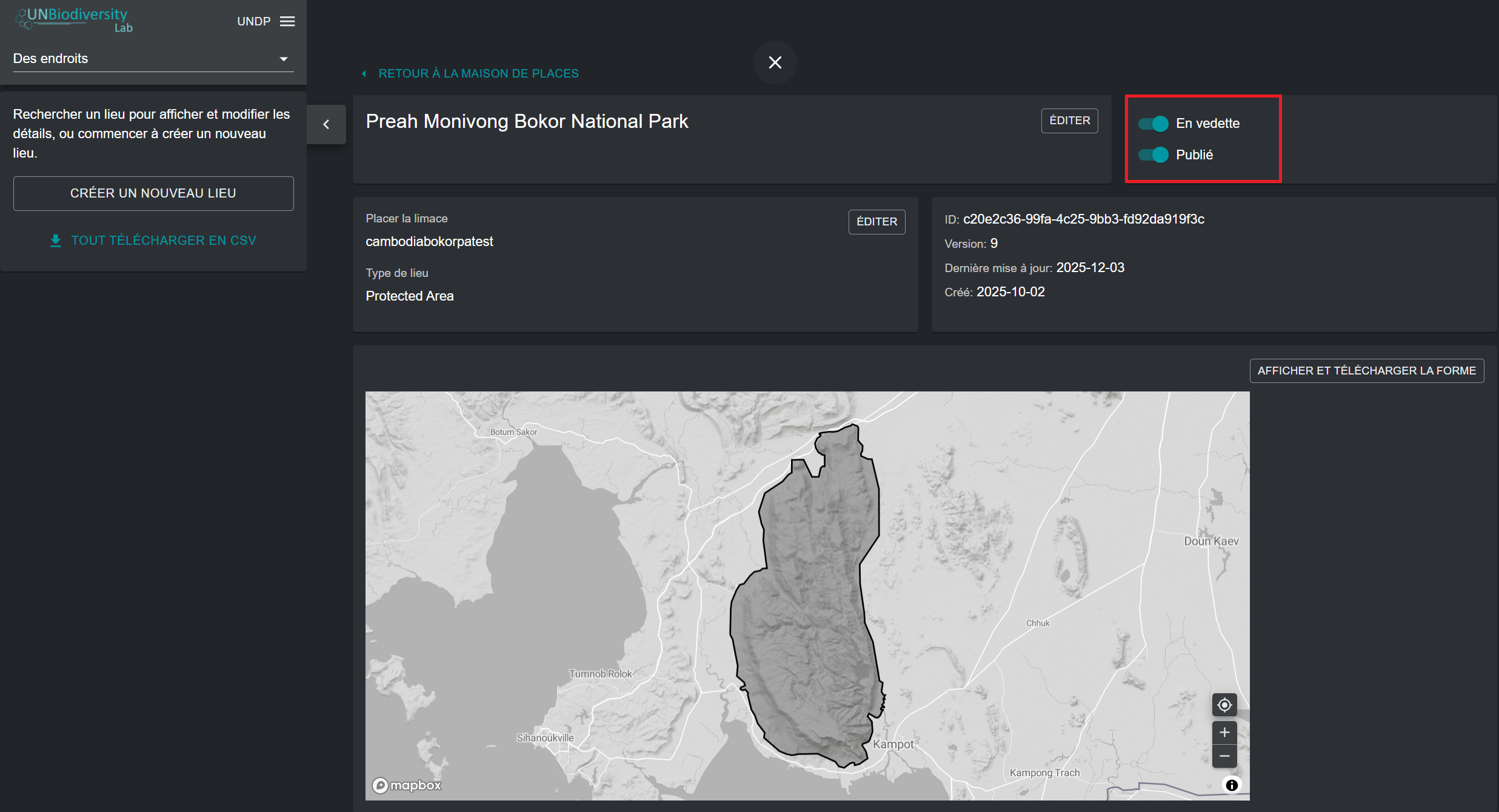Zoom in on the map
The width and height of the screenshot is (1499, 812).
tap(1224, 732)
